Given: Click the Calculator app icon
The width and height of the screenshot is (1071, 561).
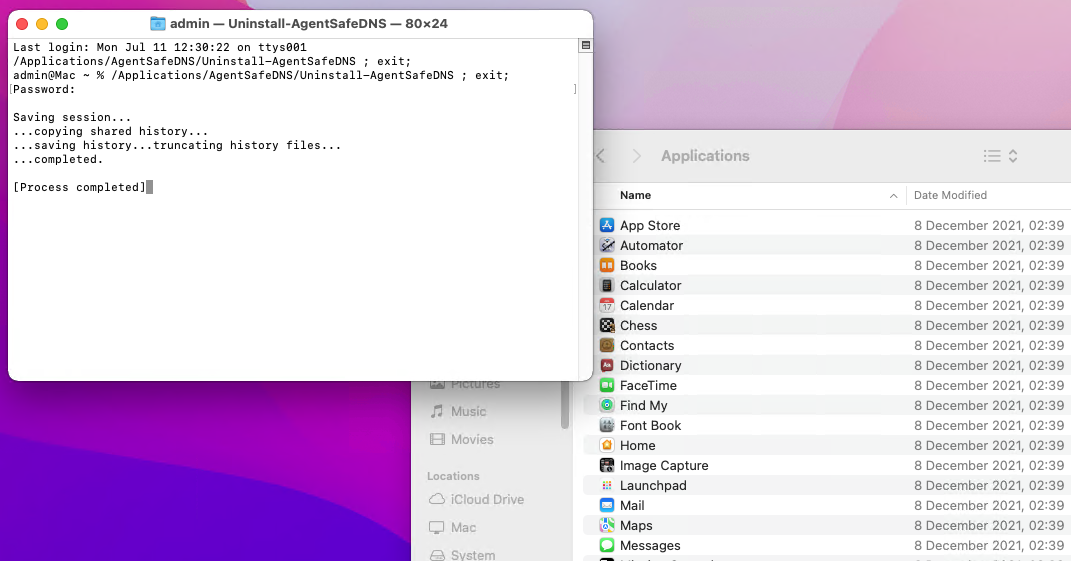Looking at the screenshot, I should (607, 285).
